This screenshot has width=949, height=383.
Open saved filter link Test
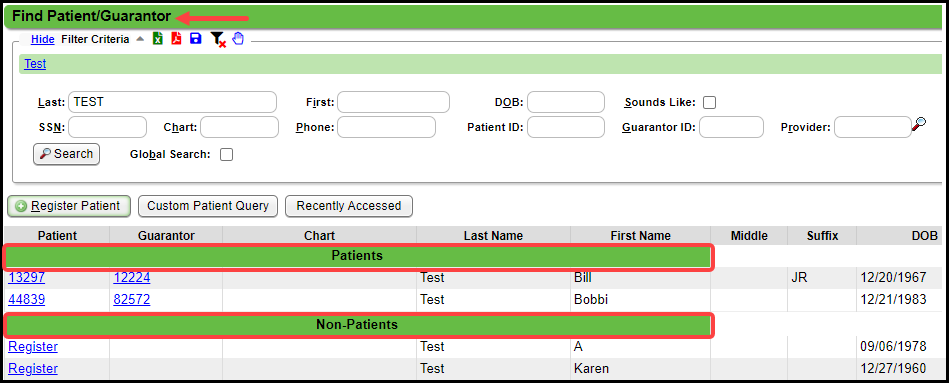pos(35,64)
